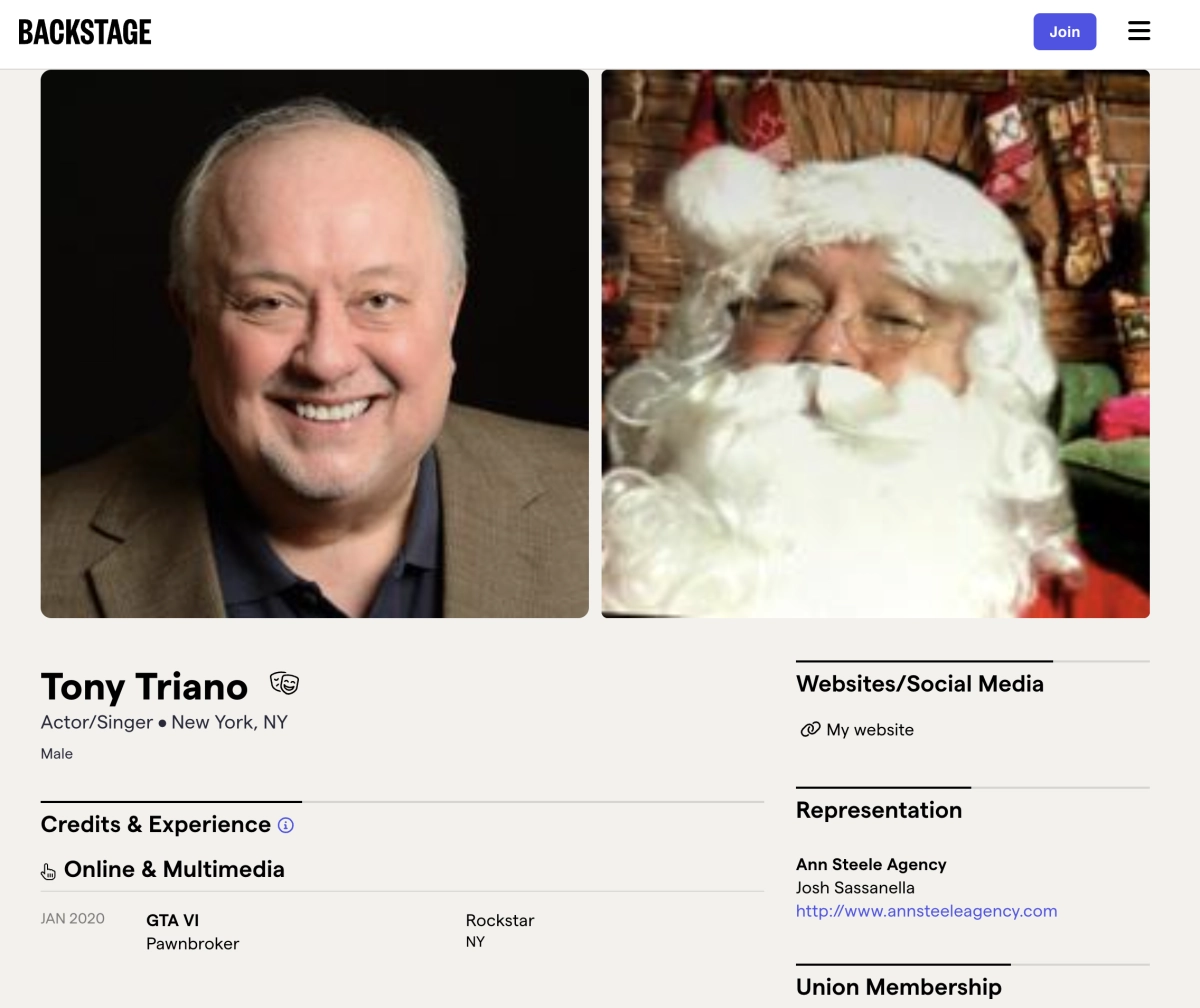This screenshot has width=1200, height=1008.
Task: Click the Tony Triano profile name
Action: pos(144,687)
